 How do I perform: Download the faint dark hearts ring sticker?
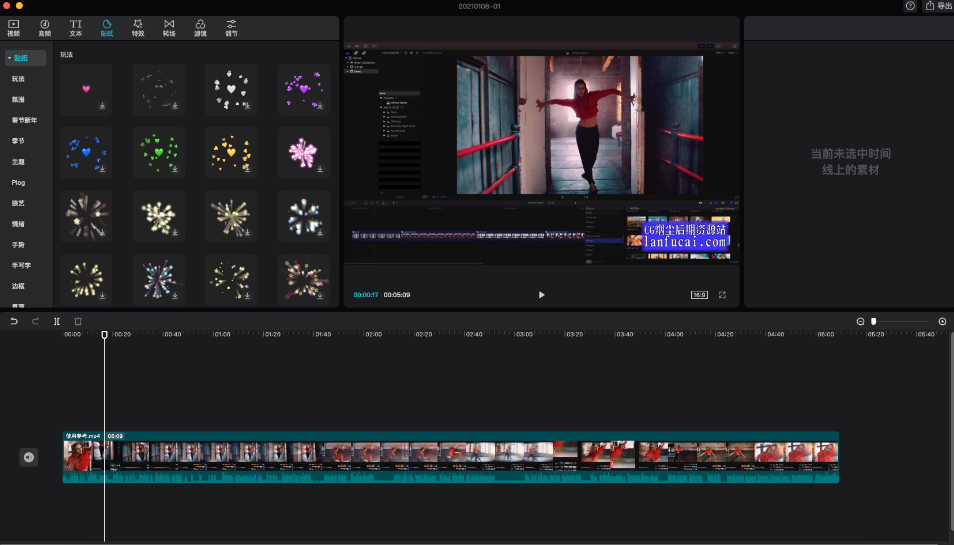pos(175,106)
